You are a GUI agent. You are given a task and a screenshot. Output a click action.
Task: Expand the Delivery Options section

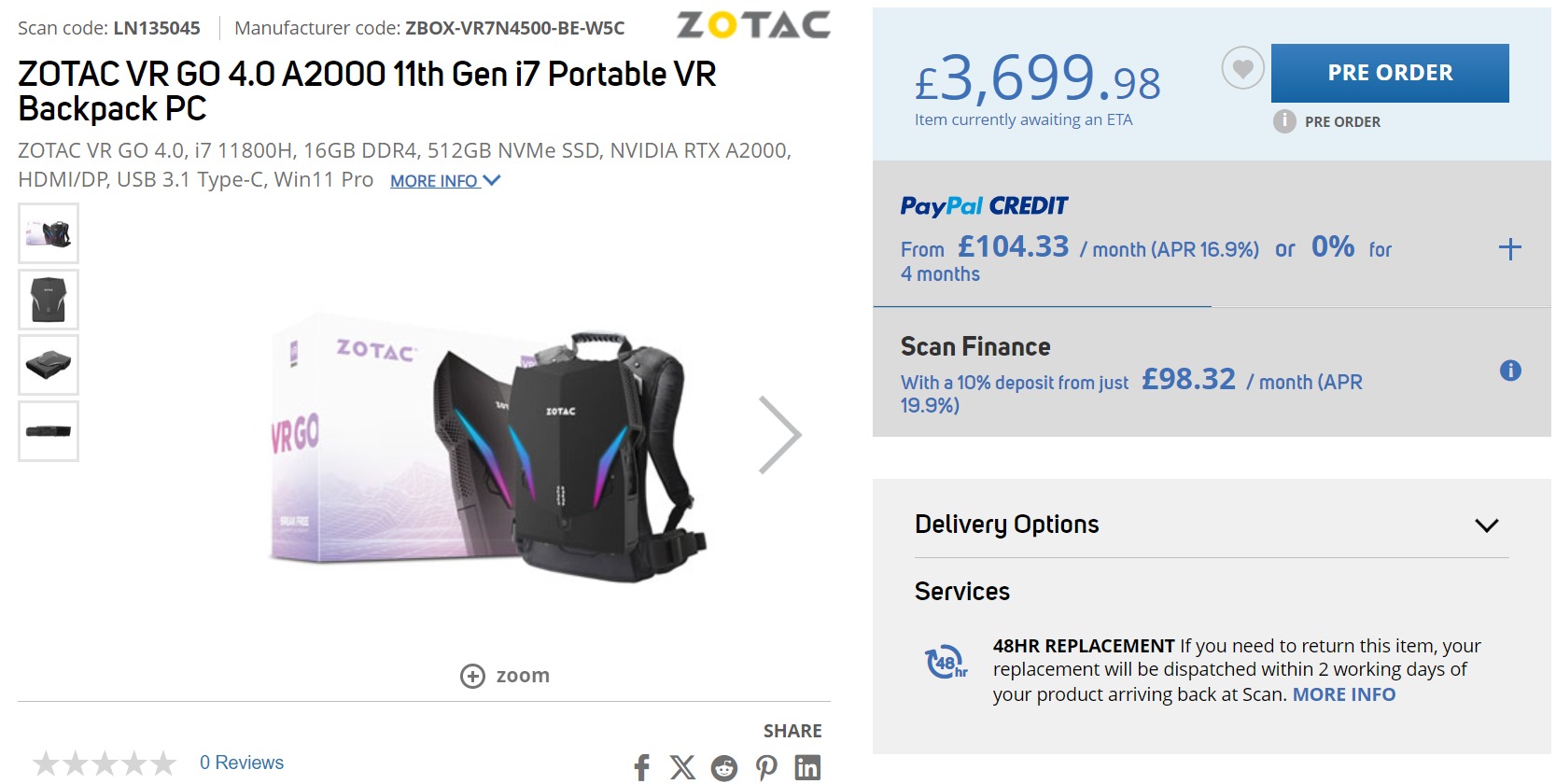point(1486,525)
